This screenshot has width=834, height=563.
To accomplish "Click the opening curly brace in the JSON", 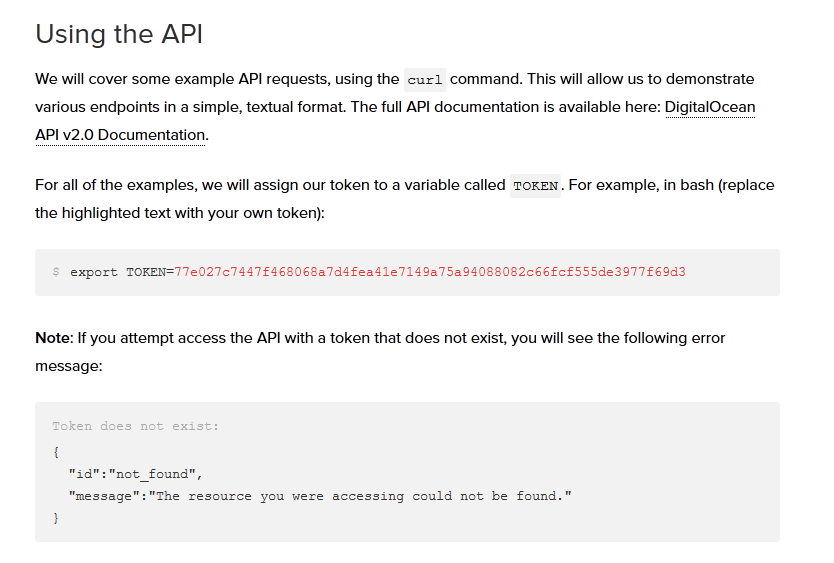I will 56,451.
